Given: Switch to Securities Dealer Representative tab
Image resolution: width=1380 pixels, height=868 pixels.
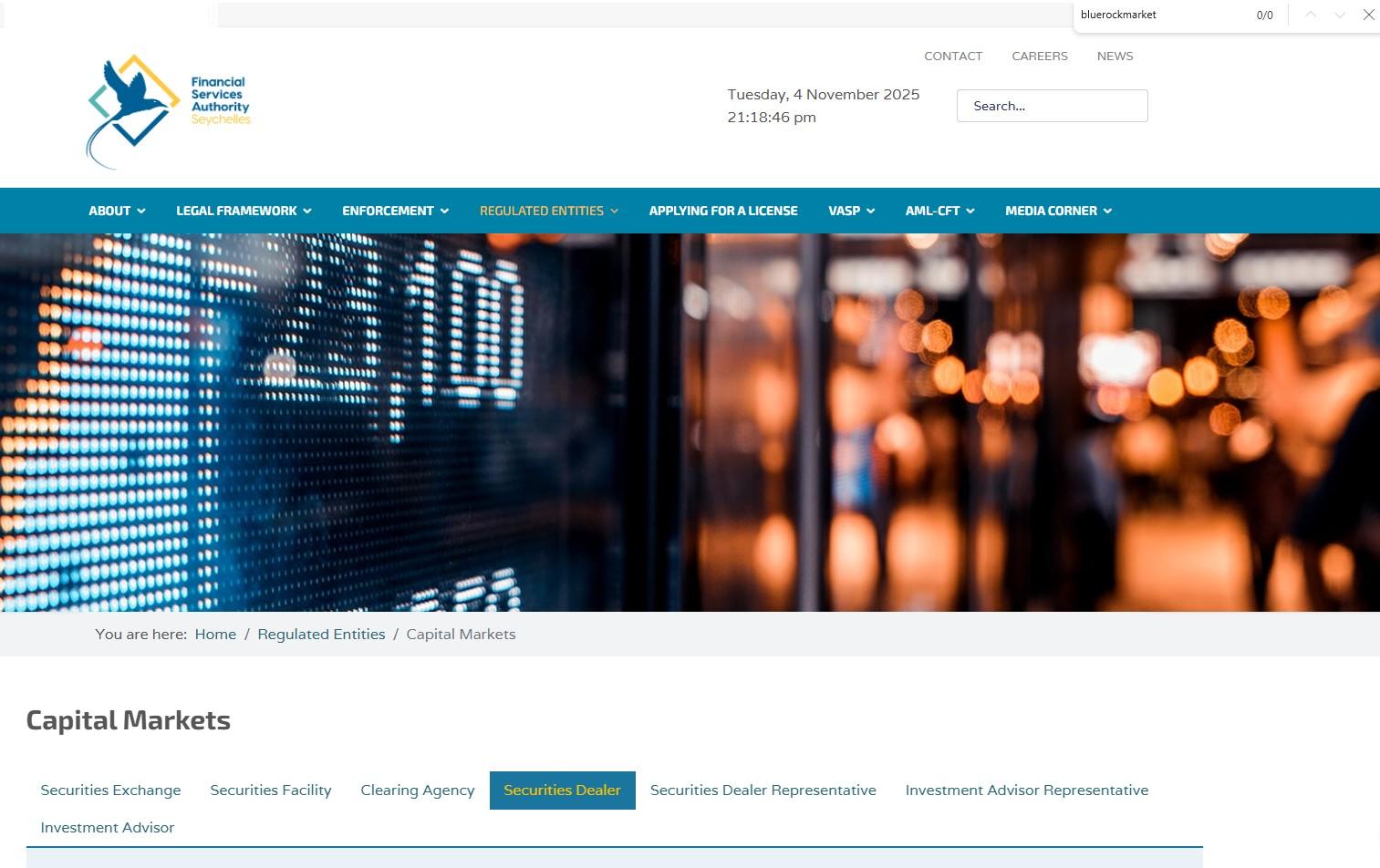Looking at the screenshot, I should pos(763,790).
